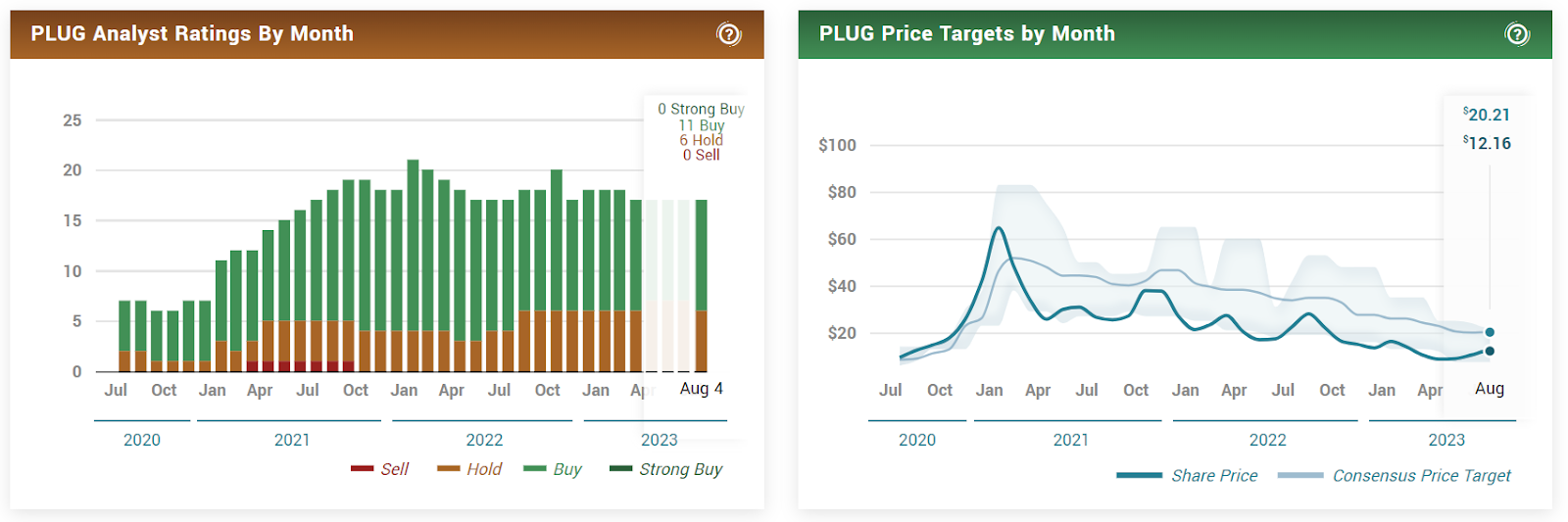Viewport: 1568px width, 522px height.
Task: Click PLUG Analyst Ratings By Month title
Action: 192,33
